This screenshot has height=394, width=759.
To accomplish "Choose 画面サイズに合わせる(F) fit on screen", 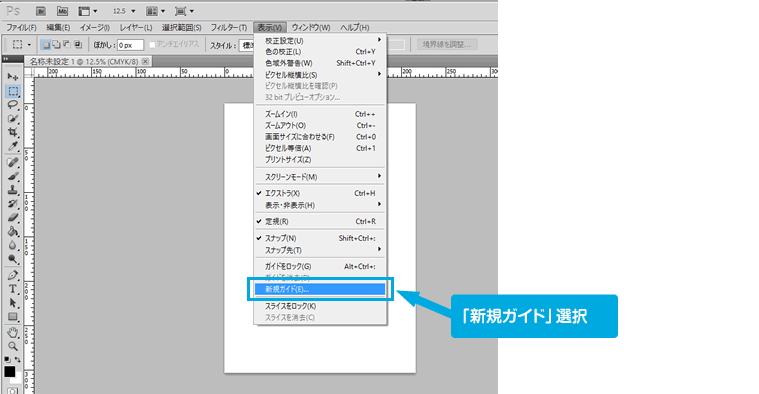I will coord(319,137).
